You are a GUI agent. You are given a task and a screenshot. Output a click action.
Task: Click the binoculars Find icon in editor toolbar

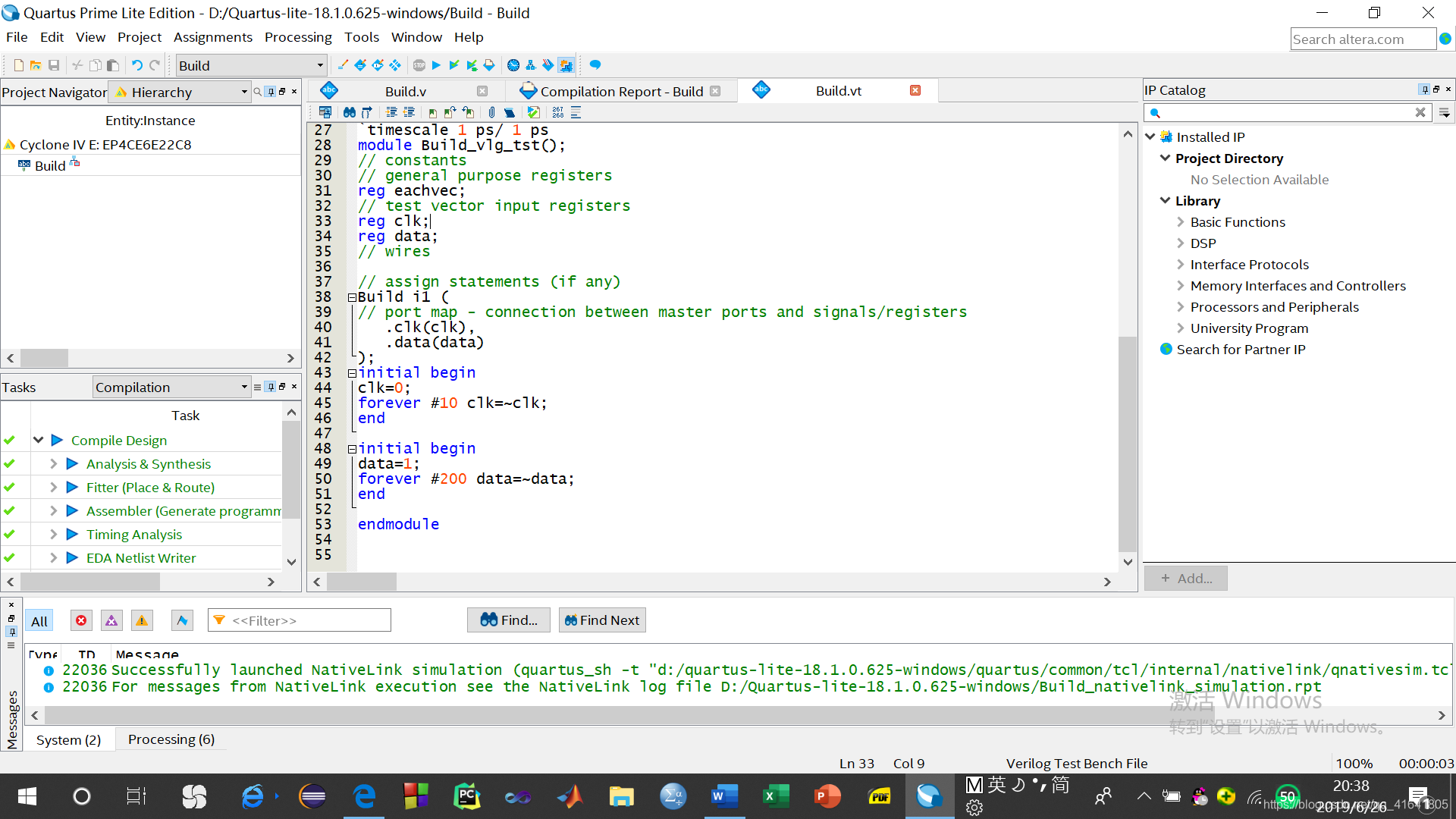point(349,112)
